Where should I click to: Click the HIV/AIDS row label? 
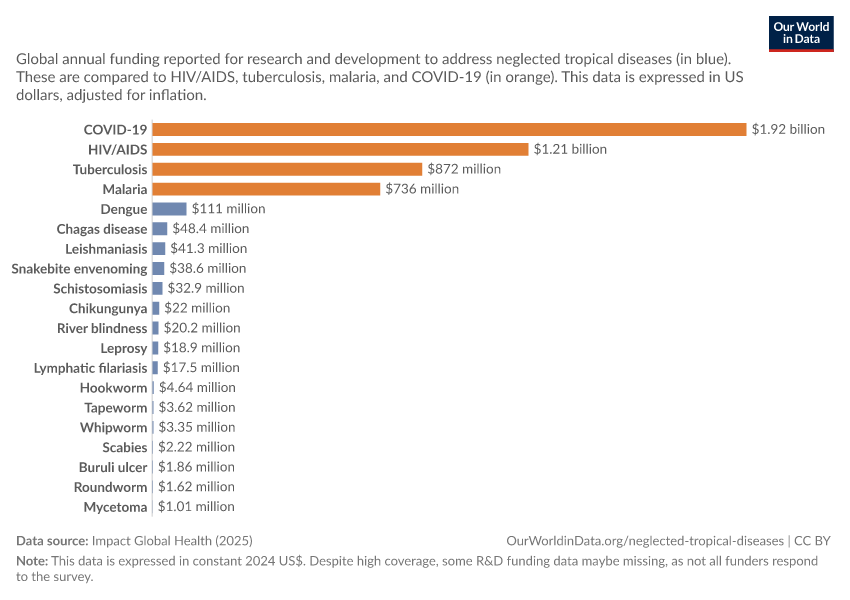tap(118, 150)
